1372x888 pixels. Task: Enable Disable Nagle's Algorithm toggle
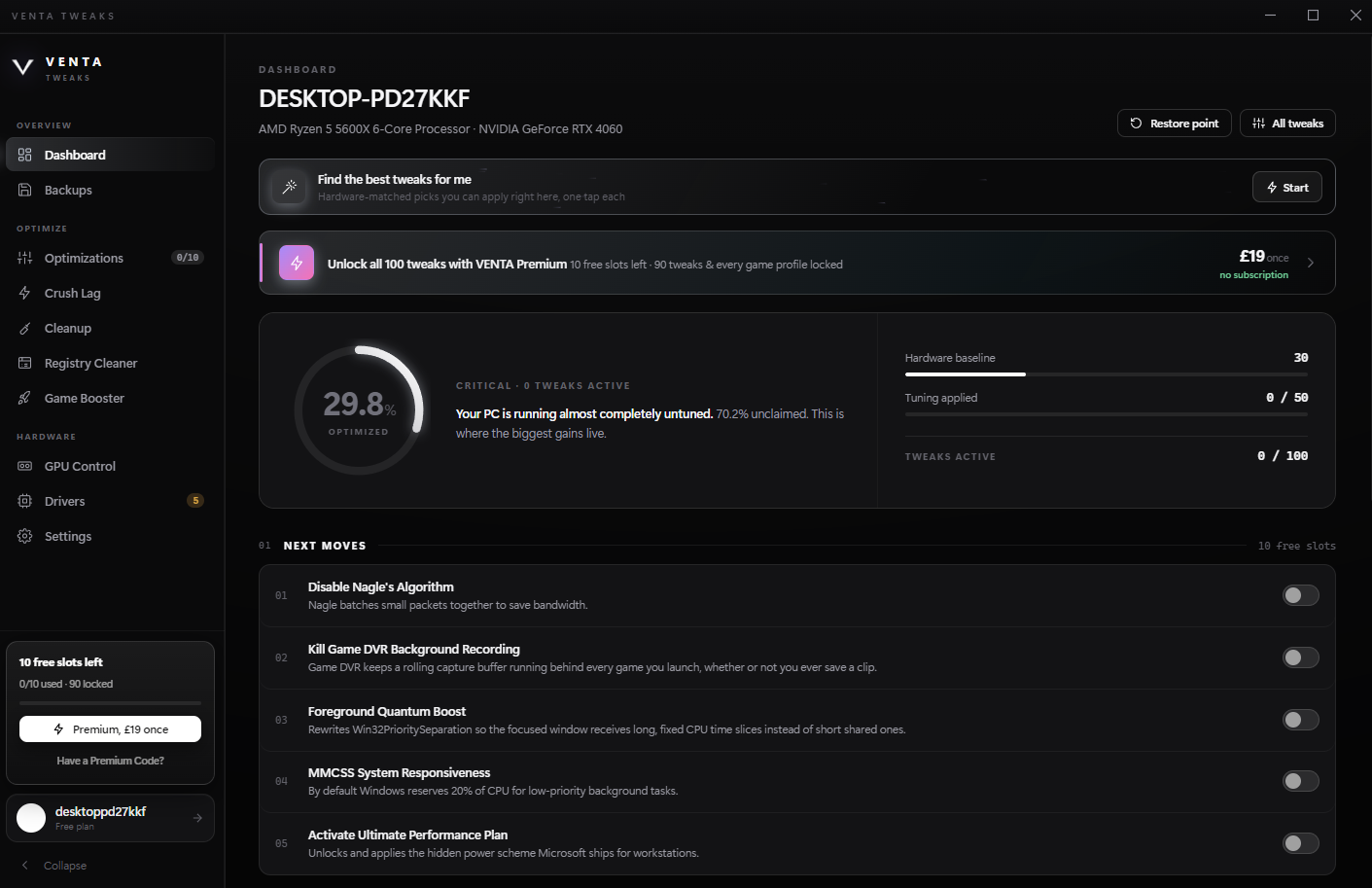point(1300,595)
